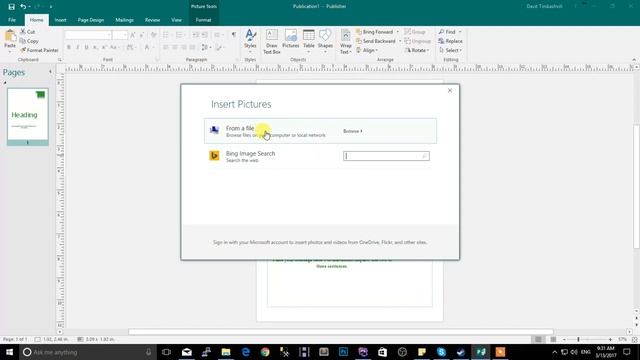Click the zoom out minus button
The width and height of the screenshot is (640, 360).
(564, 340)
